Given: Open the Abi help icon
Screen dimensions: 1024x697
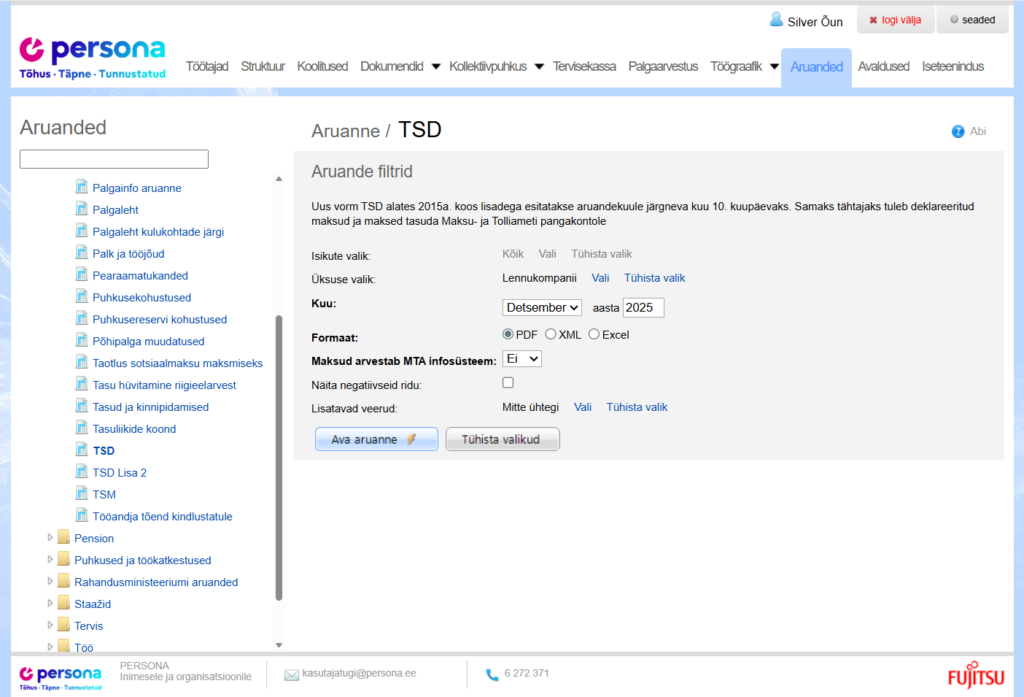Looking at the screenshot, I should tap(958, 132).
